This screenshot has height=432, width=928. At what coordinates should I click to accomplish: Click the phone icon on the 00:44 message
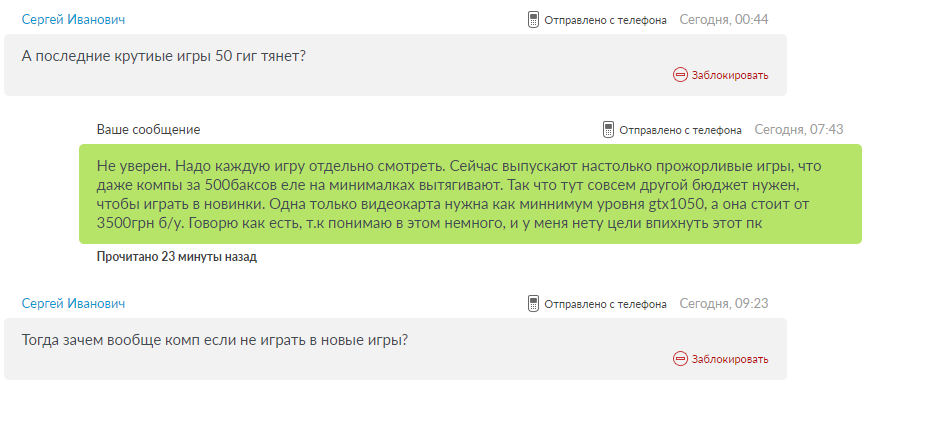tap(533, 20)
